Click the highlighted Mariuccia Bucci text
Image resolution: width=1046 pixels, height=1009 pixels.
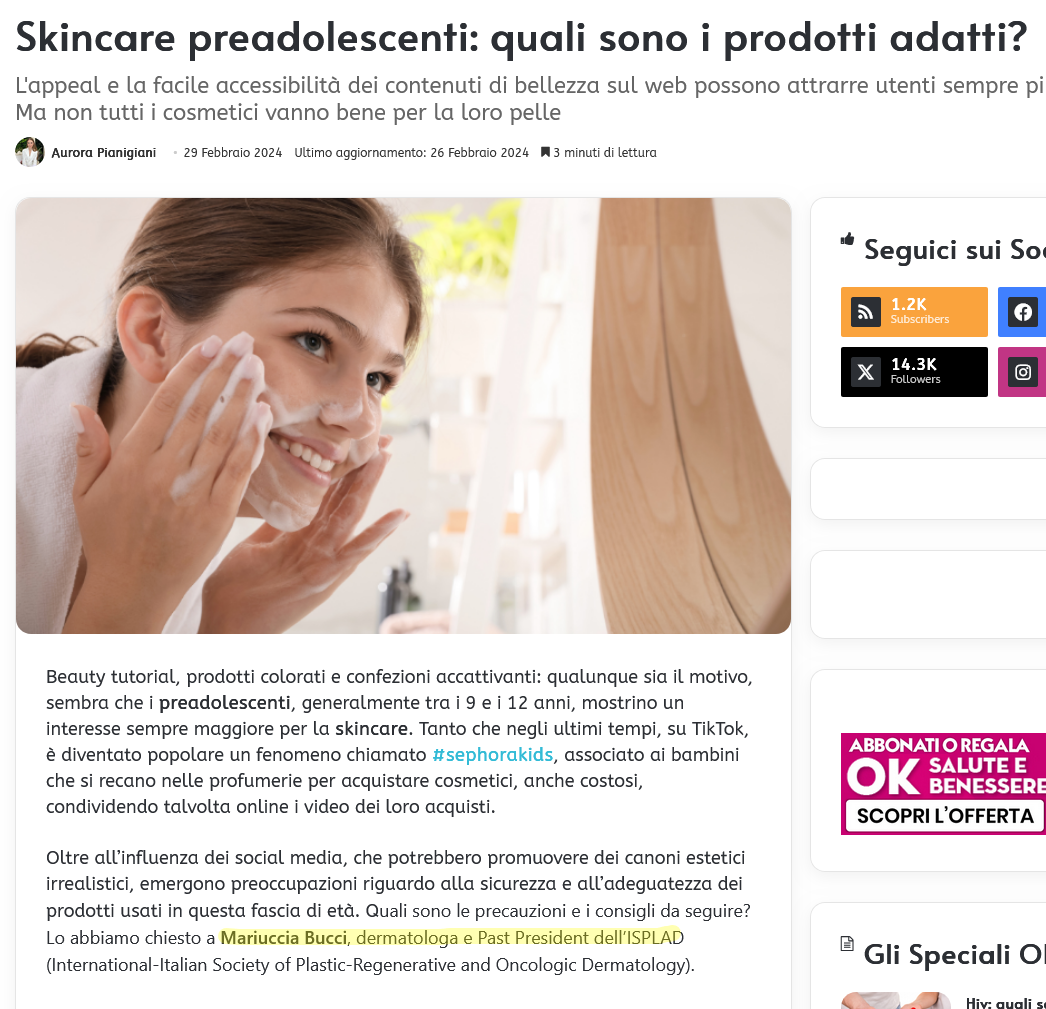pyautogui.click(x=284, y=938)
